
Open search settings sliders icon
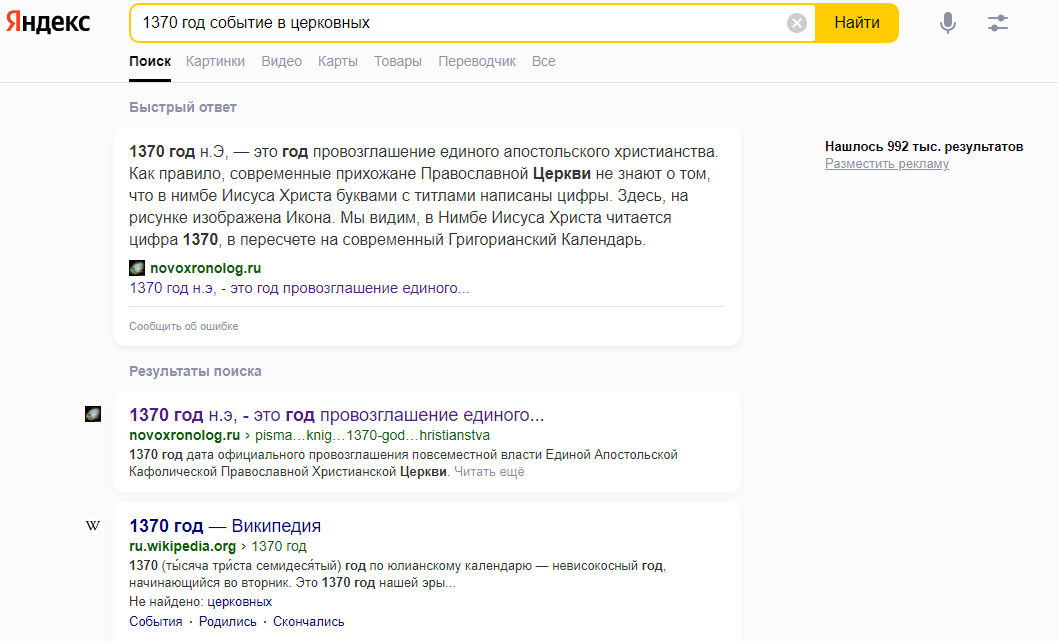(997, 23)
